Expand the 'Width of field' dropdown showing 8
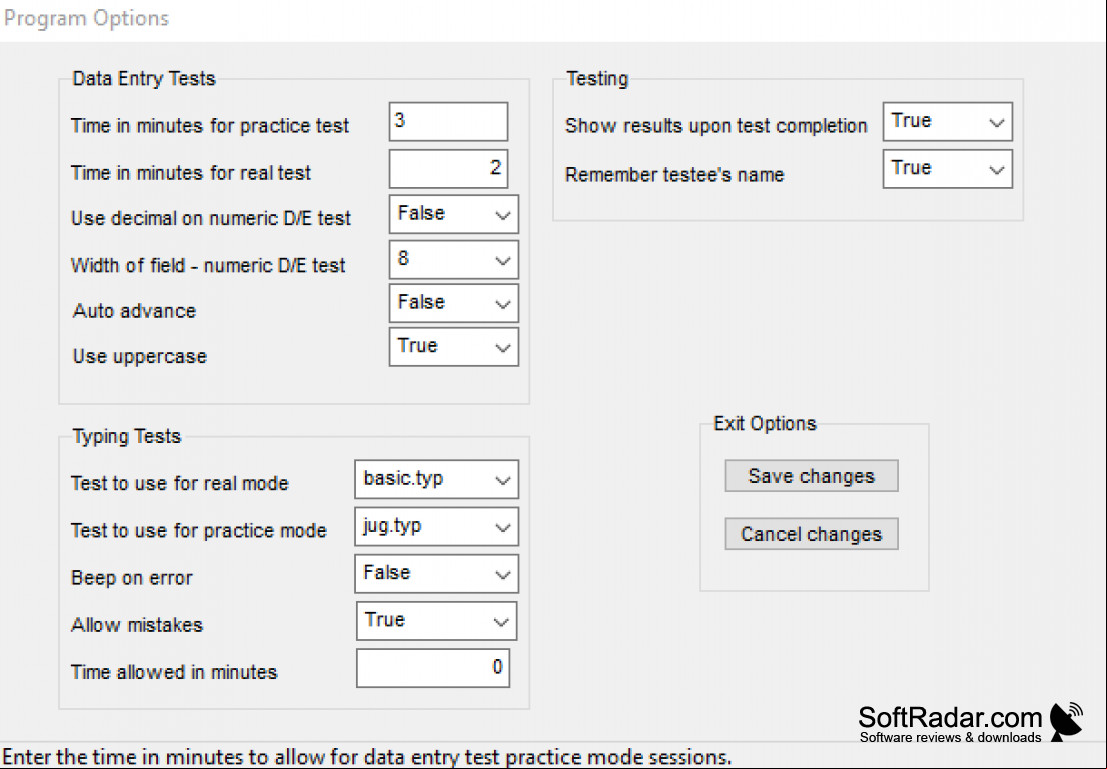Viewport: 1107px width, 769px height. click(453, 260)
